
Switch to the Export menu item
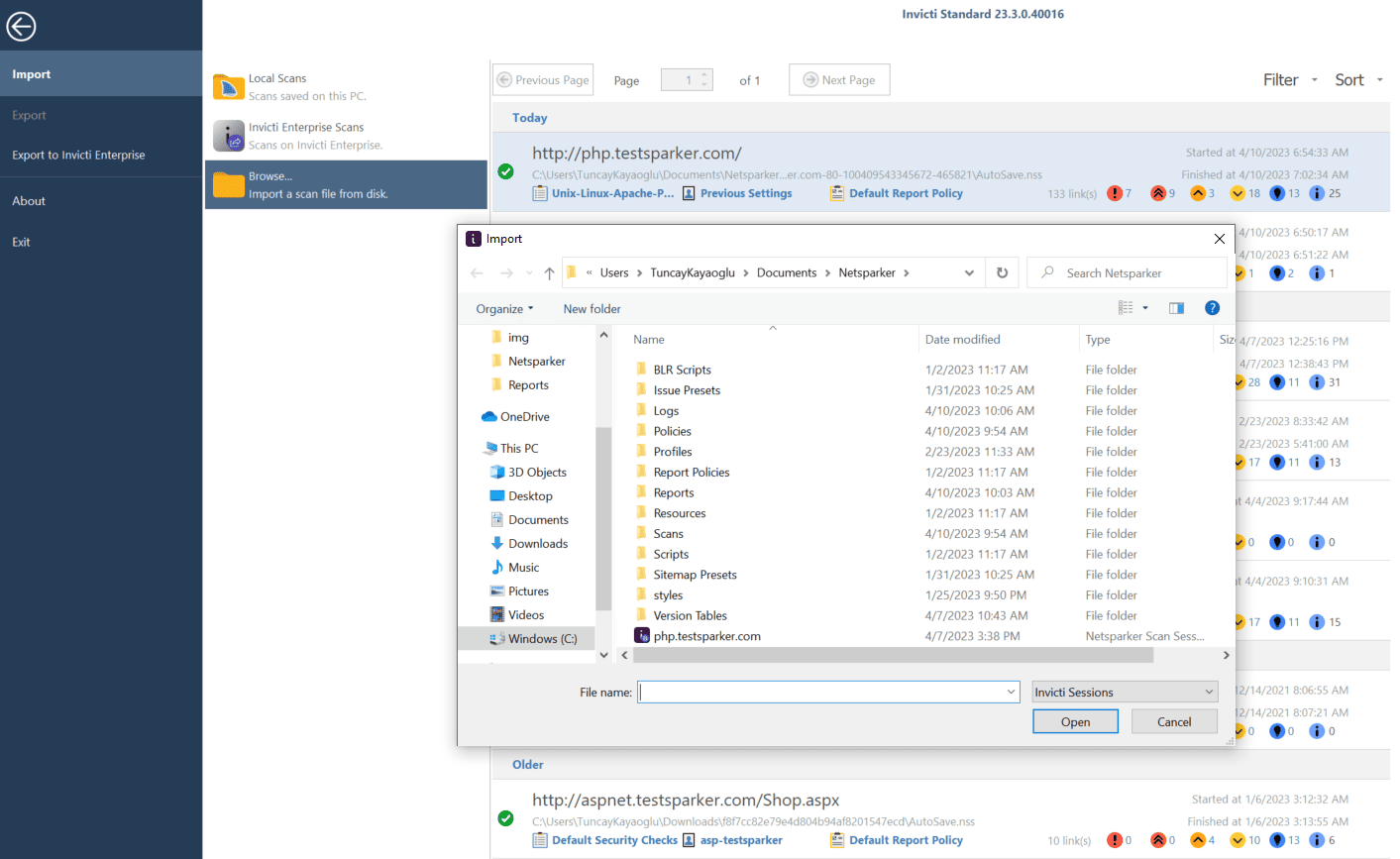pos(29,115)
